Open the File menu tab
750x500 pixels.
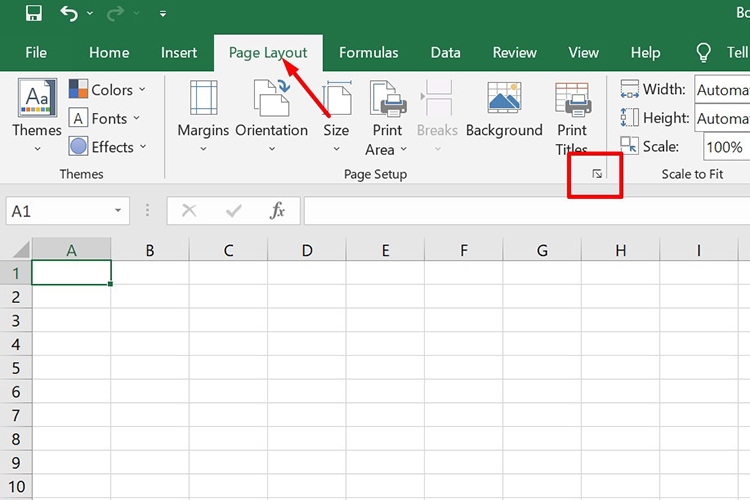click(36, 53)
